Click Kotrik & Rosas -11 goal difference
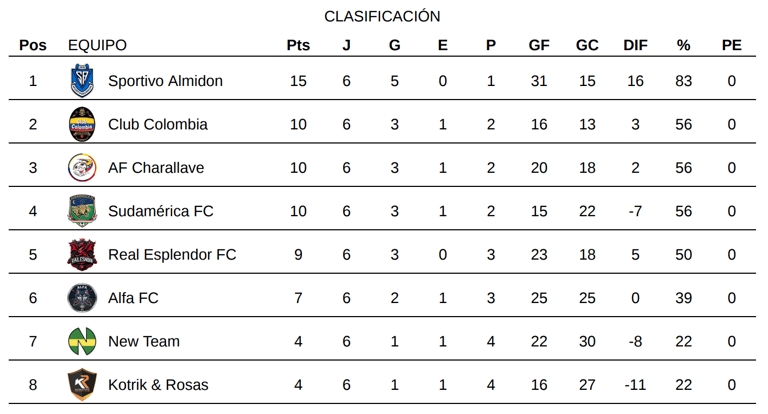Viewport: 768px width, 414px height. coord(635,385)
